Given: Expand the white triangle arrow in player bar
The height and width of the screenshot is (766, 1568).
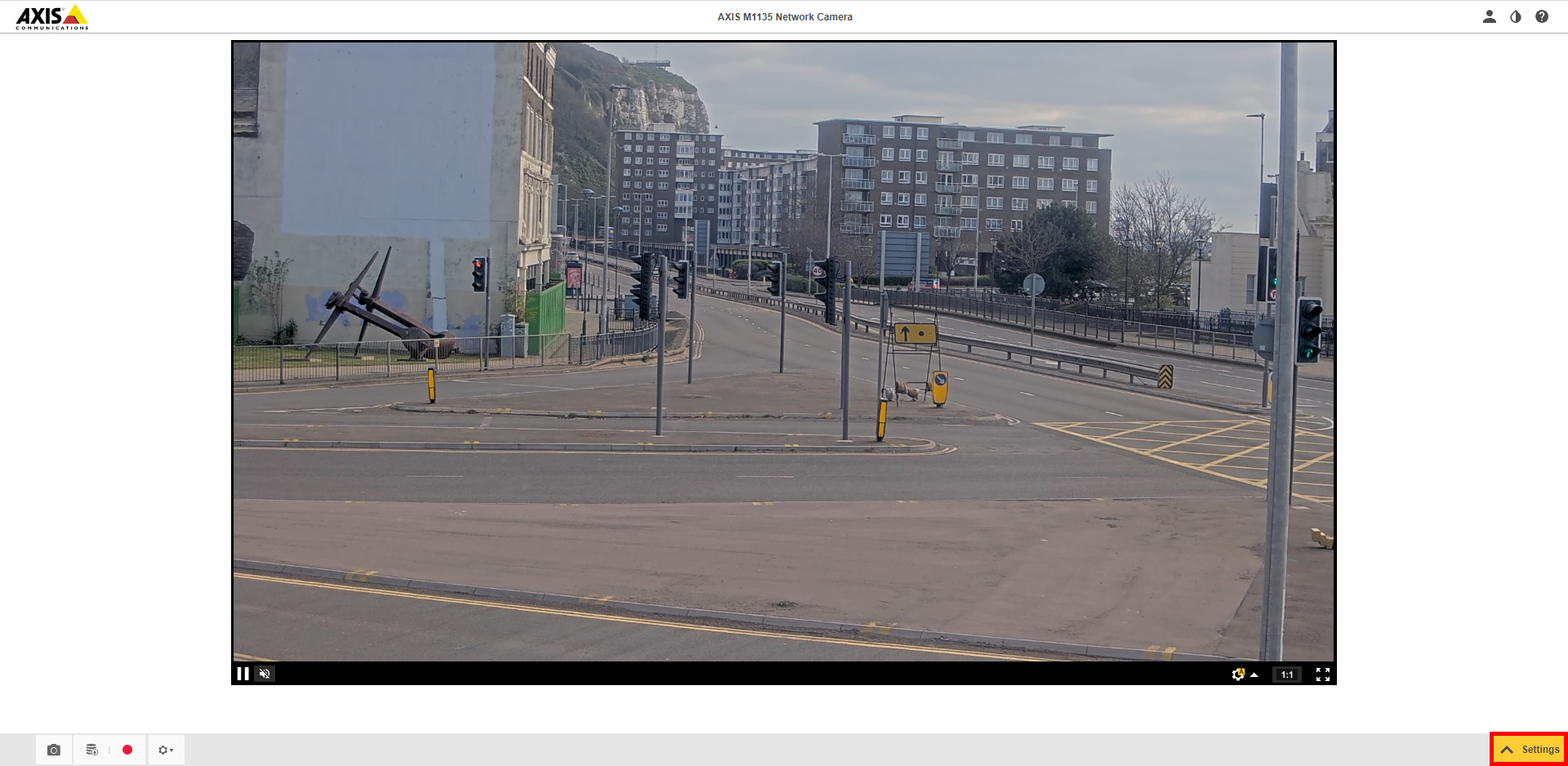Looking at the screenshot, I should 1254,675.
